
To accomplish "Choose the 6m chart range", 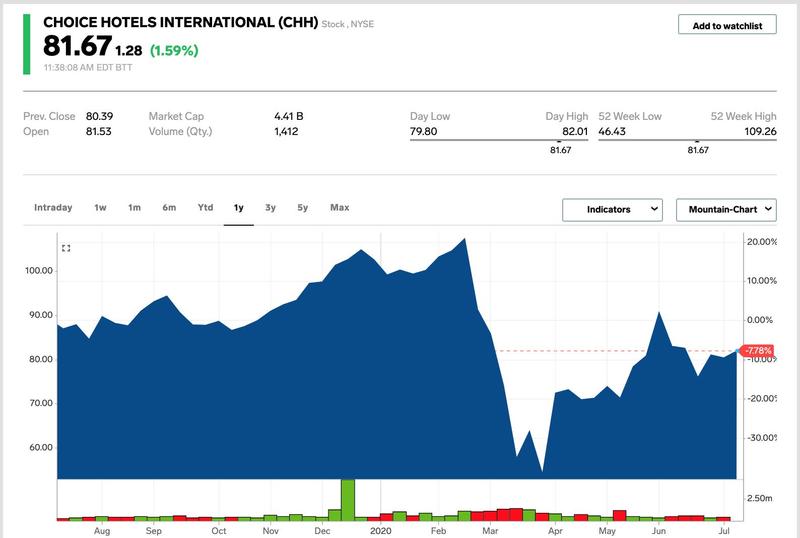I will point(169,208).
